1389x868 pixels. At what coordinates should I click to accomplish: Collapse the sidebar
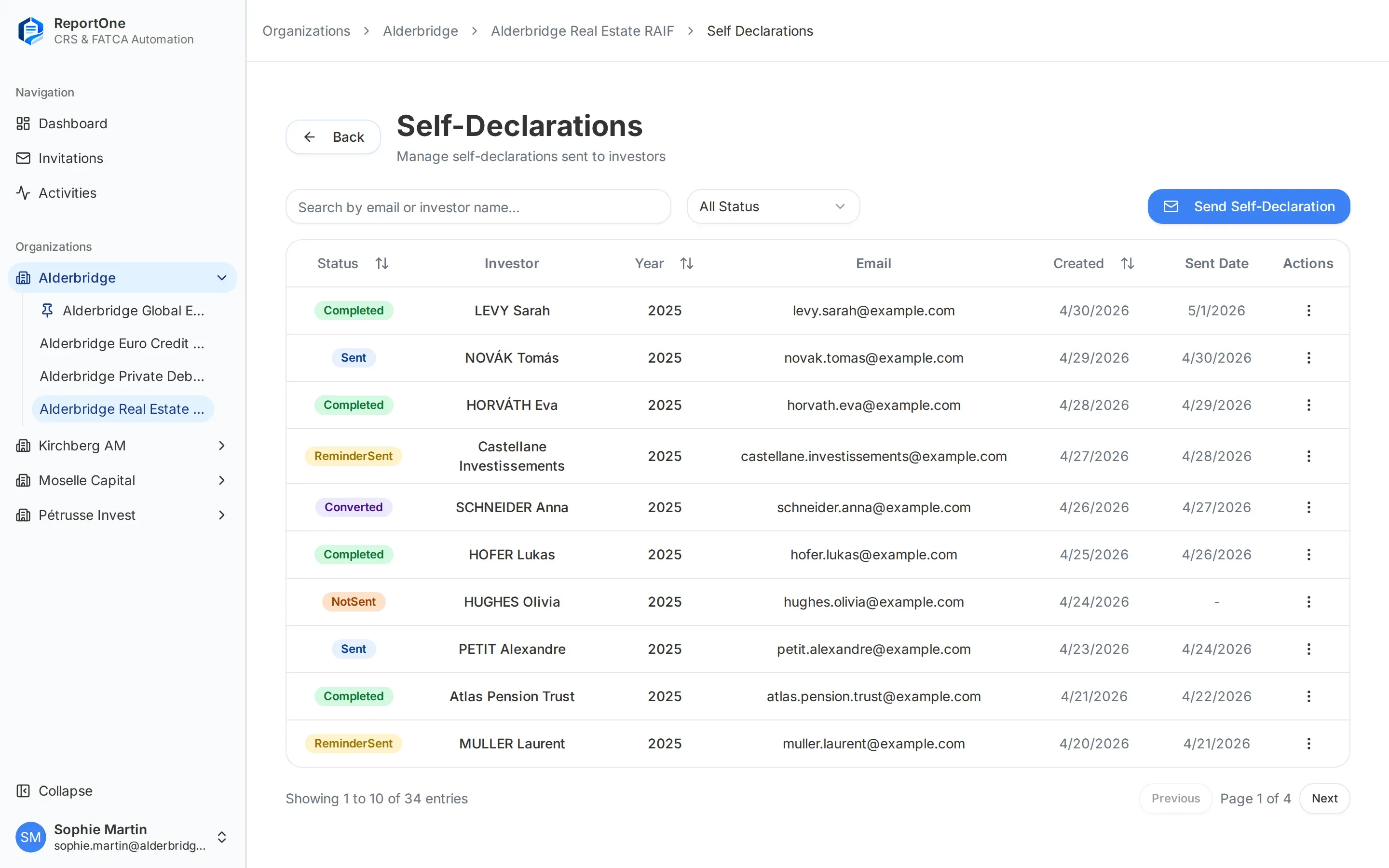click(x=54, y=790)
